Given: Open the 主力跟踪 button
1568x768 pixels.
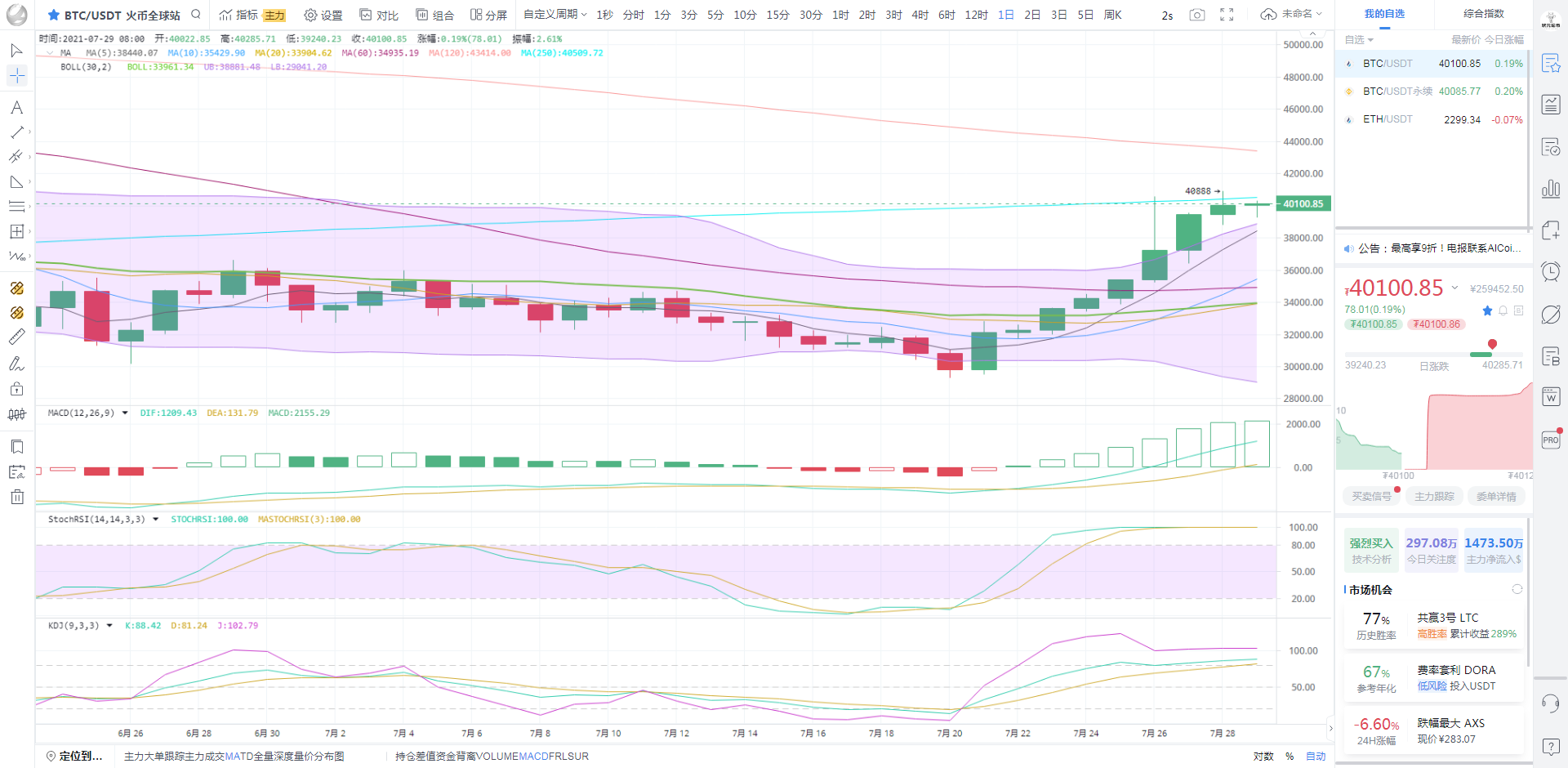Looking at the screenshot, I should (x=1434, y=496).
